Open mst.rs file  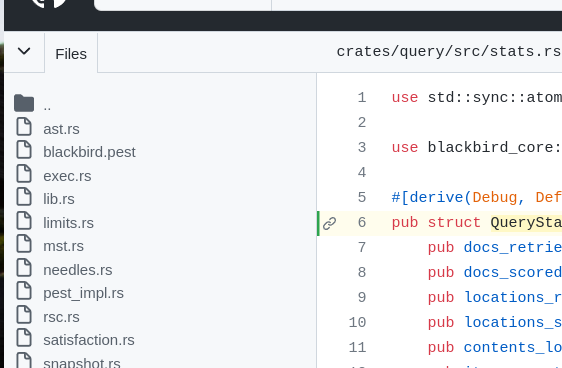tap(63, 246)
